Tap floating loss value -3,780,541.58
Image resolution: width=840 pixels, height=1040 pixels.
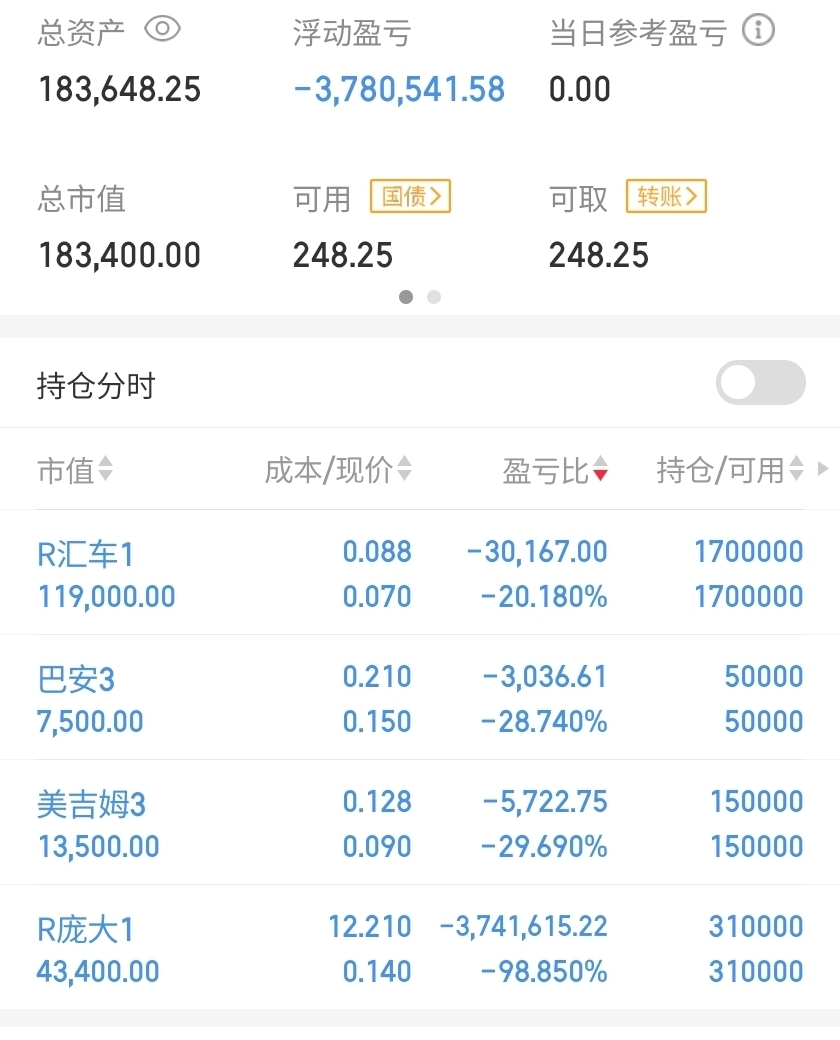pyautogui.click(x=399, y=90)
